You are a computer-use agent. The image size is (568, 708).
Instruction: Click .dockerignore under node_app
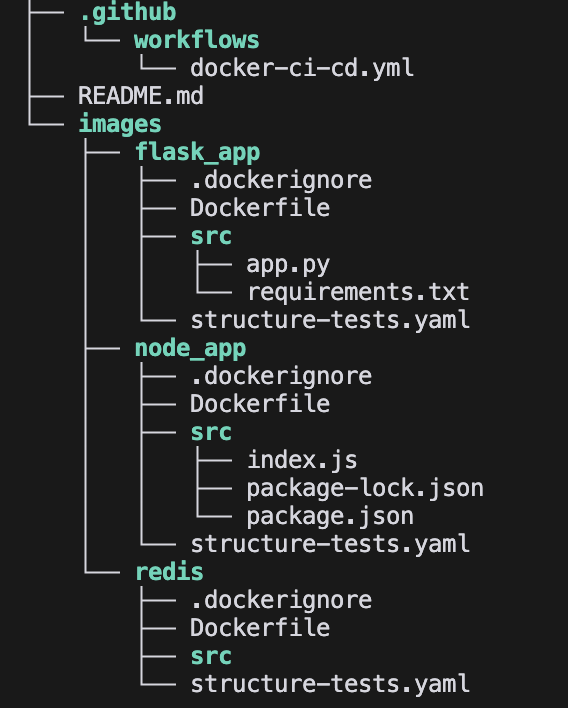281,376
